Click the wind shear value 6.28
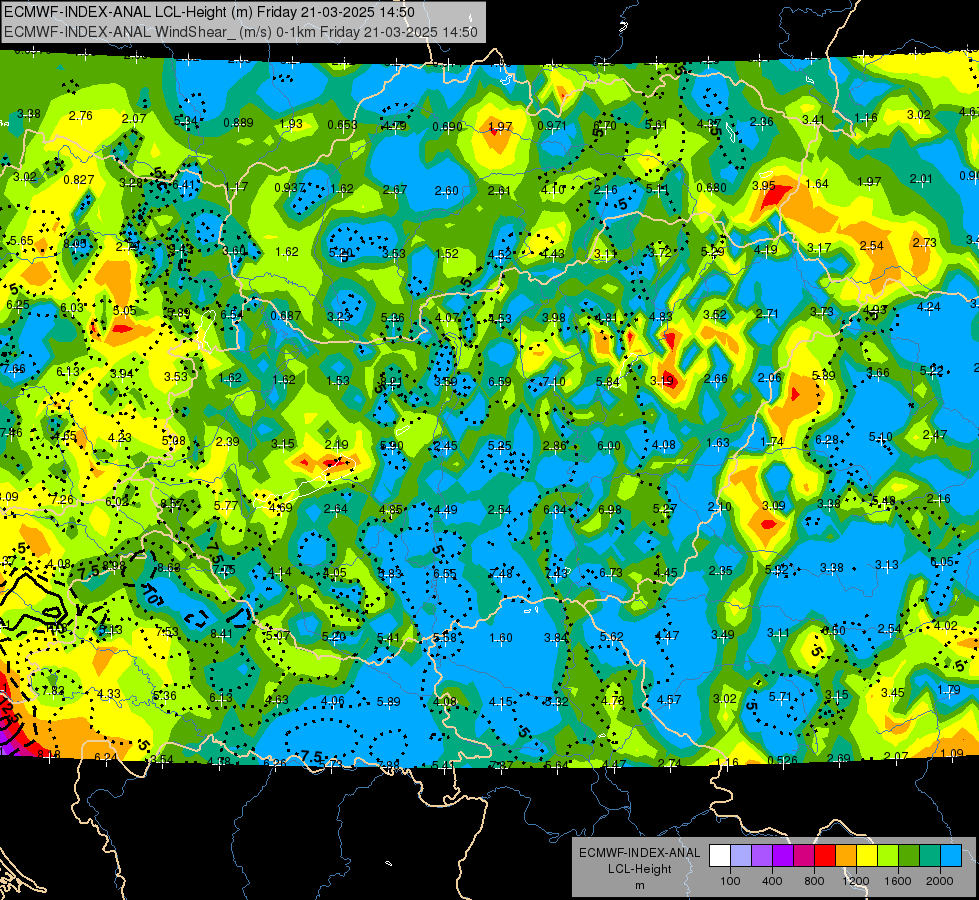The image size is (979, 900). pos(827,440)
